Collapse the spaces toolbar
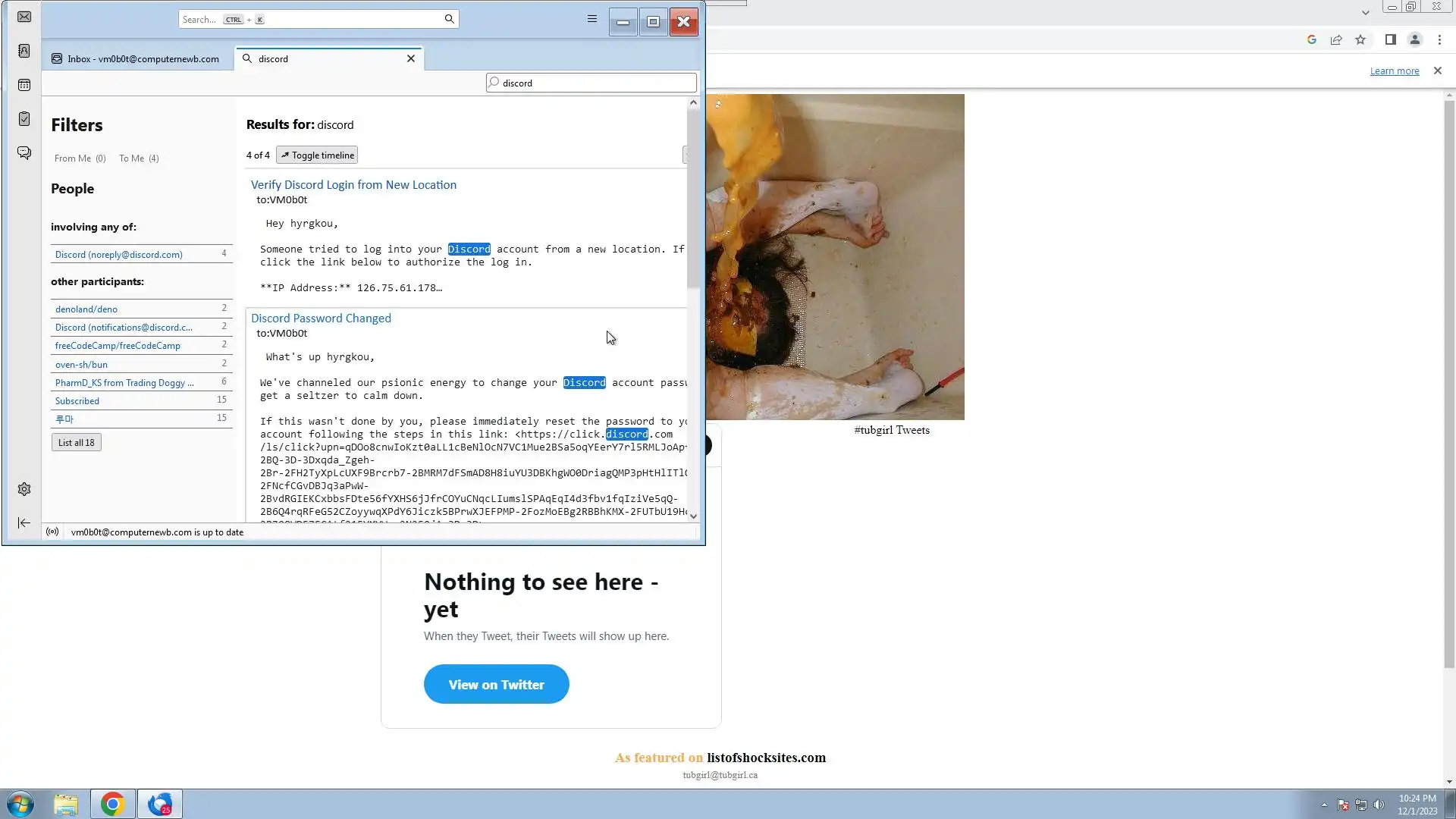Image resolution: width=1456 pixels, height=819 pixels. coord(24,522)
